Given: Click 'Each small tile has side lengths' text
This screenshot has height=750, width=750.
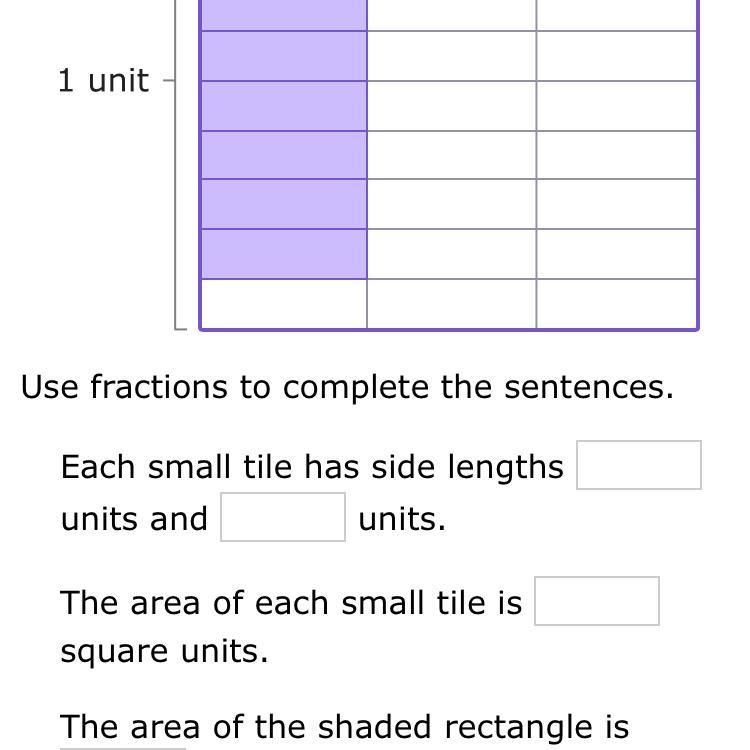Looking at the screenshot, I should 312,467.
